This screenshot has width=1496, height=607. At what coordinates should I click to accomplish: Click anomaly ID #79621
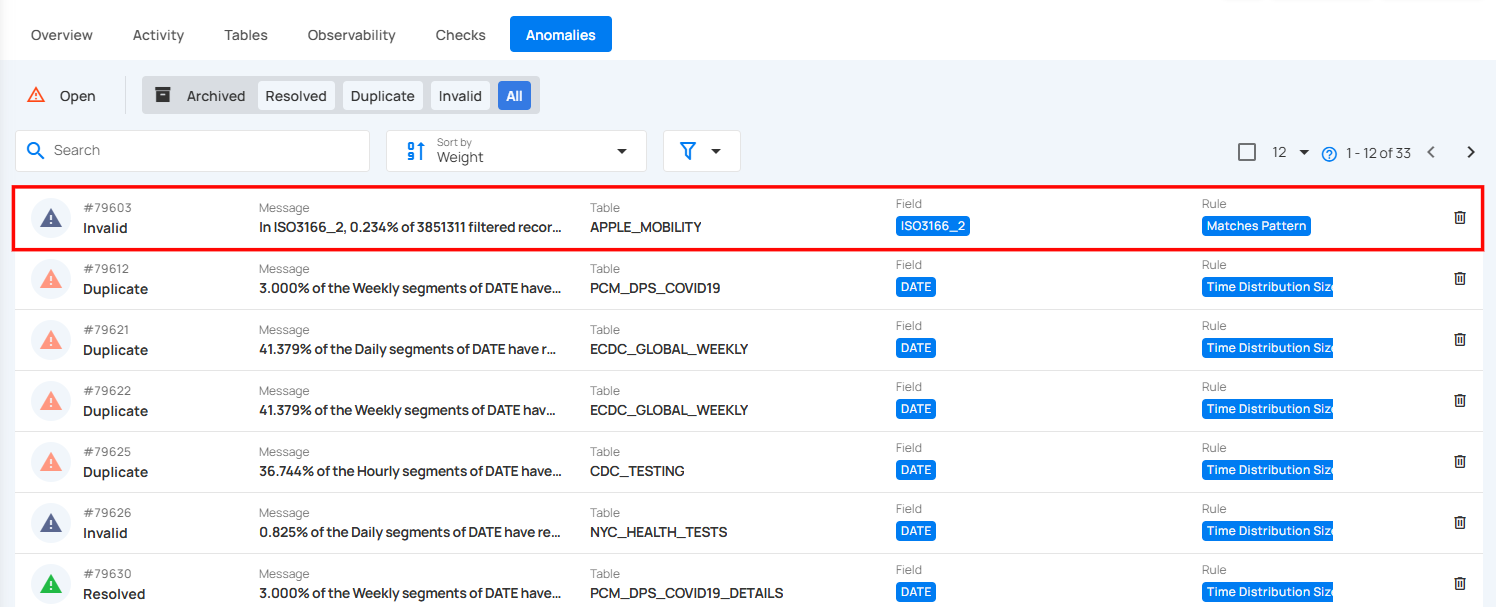tap(106, 330)
